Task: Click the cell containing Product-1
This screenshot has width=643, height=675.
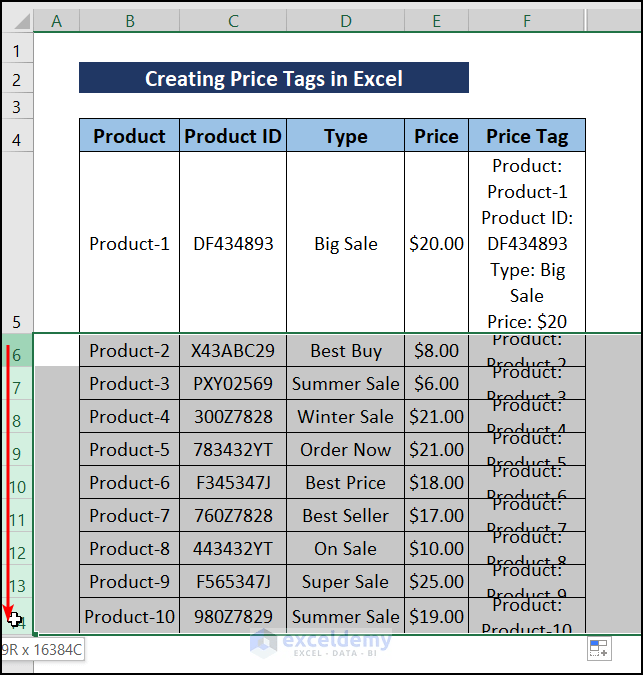Action: click(x=130, y=243)
